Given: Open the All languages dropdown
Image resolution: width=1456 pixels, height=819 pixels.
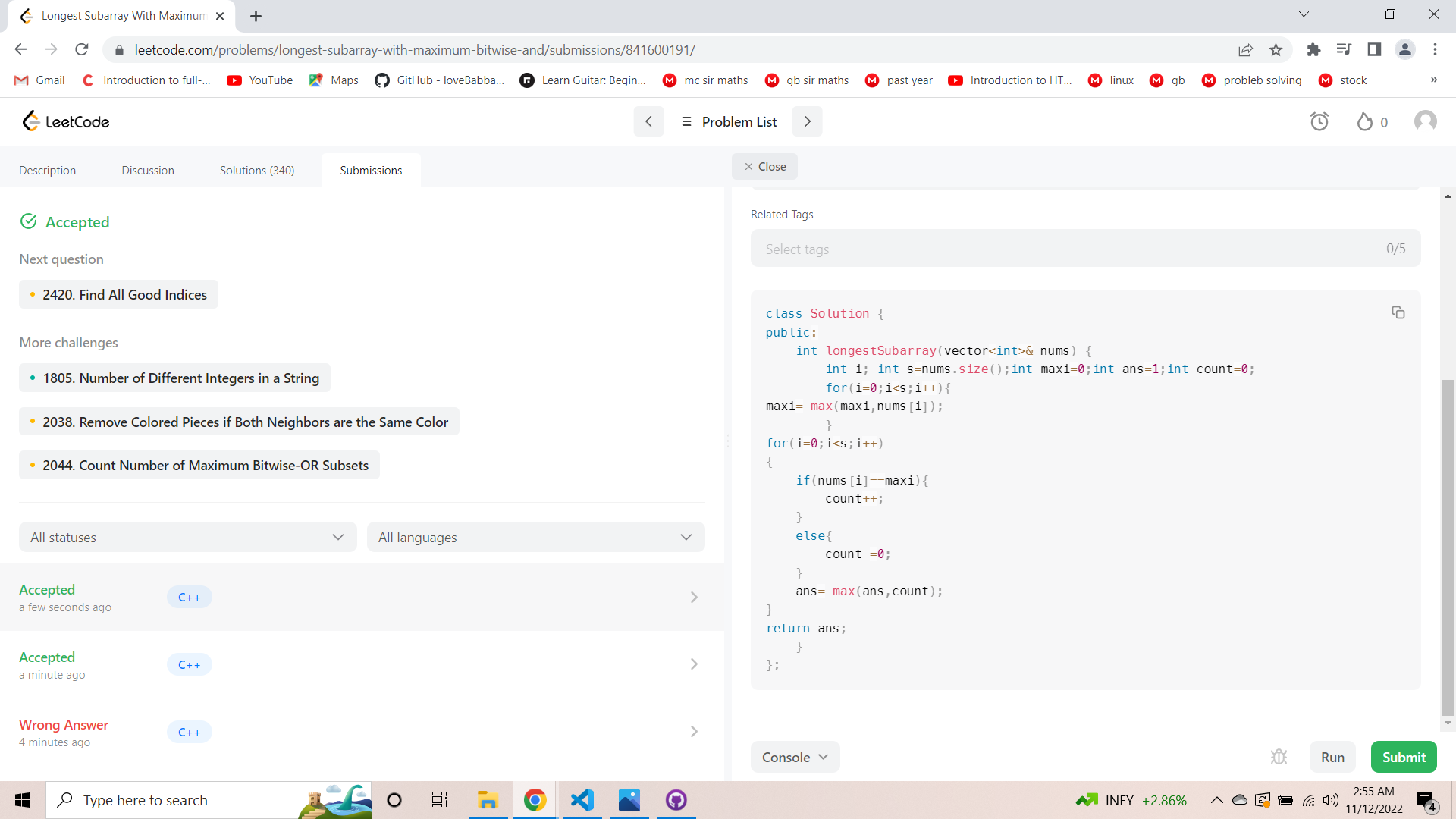Looking at the screenshot, I should pyautogui.click(x=535, y=537).
